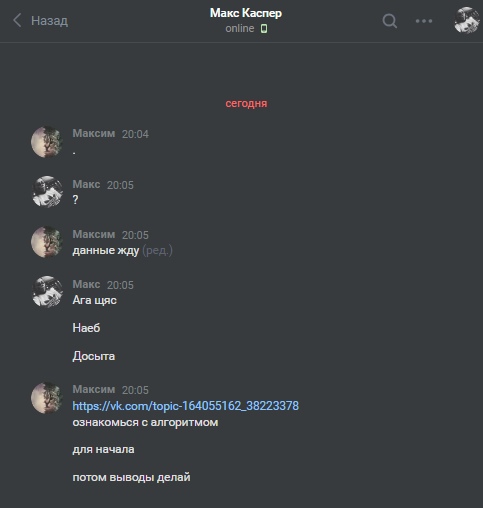This screenshot has width=483, height=508.
Task: Click Максим's avatar at 20:04 message
Action: [47, 142]
